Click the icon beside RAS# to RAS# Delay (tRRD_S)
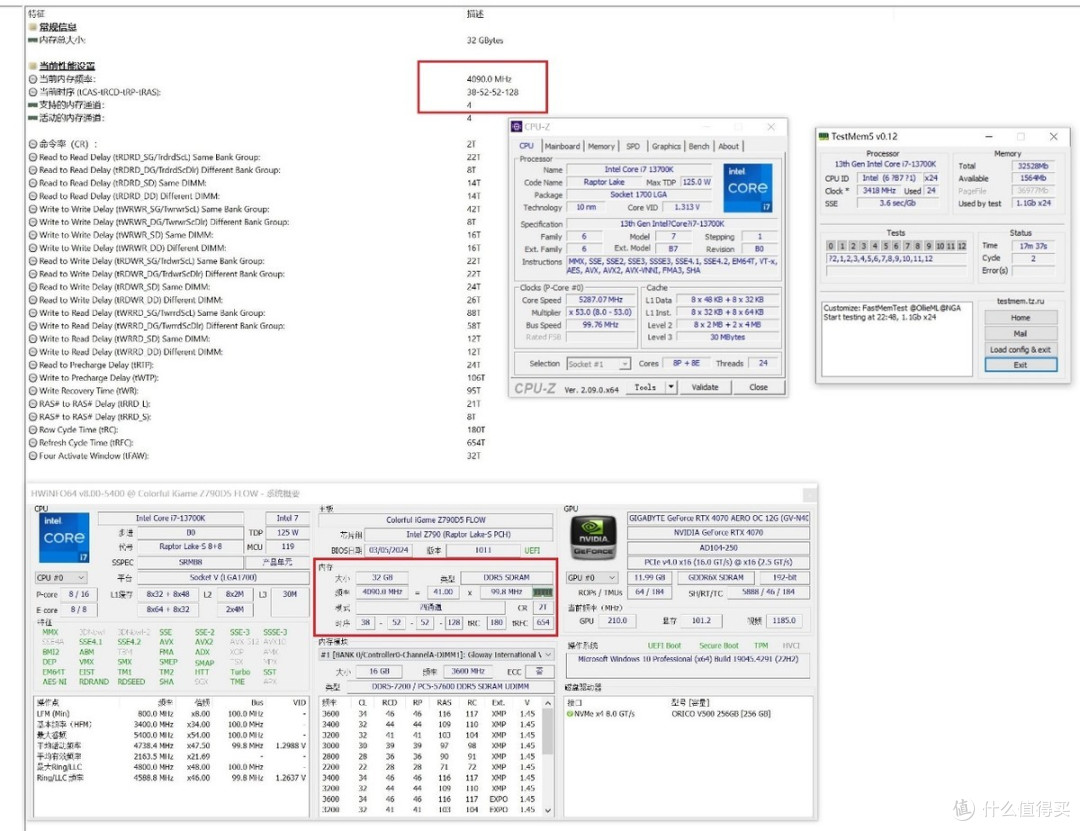Image resolution: width=1080 pixels, height=831 pixels. pyautogui.click(x=32, y=417)
